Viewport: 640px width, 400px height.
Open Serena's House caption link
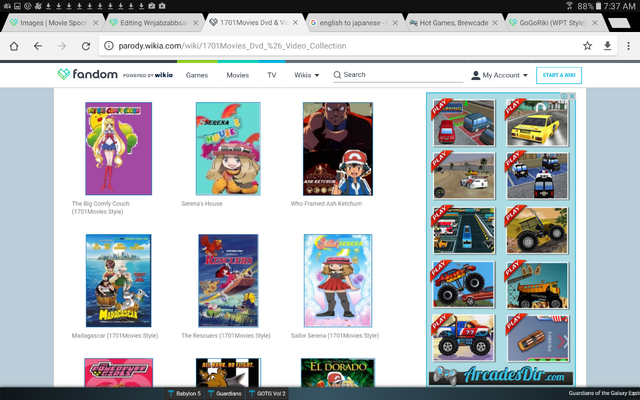(x=202, y=204)
